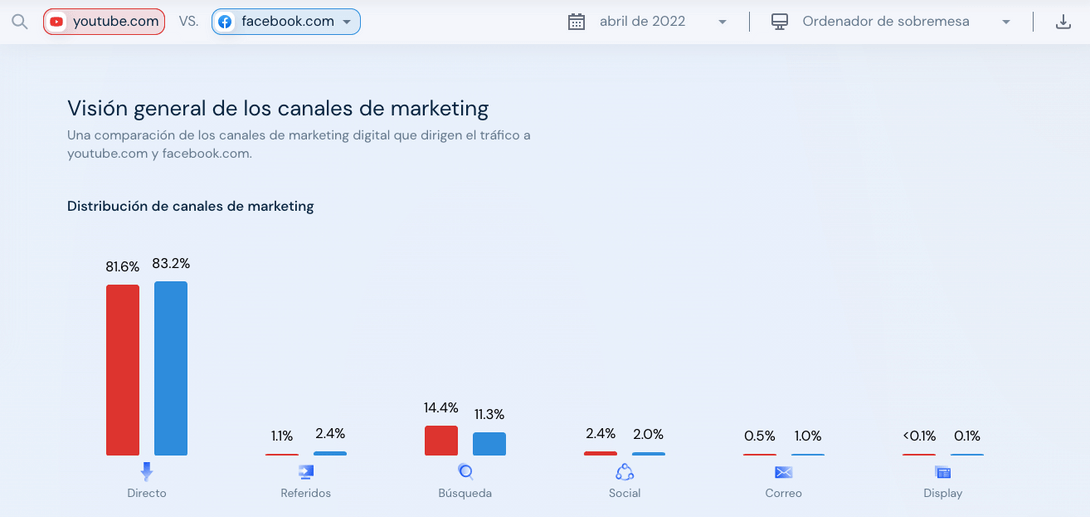The width and height of the screenshot is (1090, 517).
Task: Click the search magnifier icon
Action: coord(19,22)
